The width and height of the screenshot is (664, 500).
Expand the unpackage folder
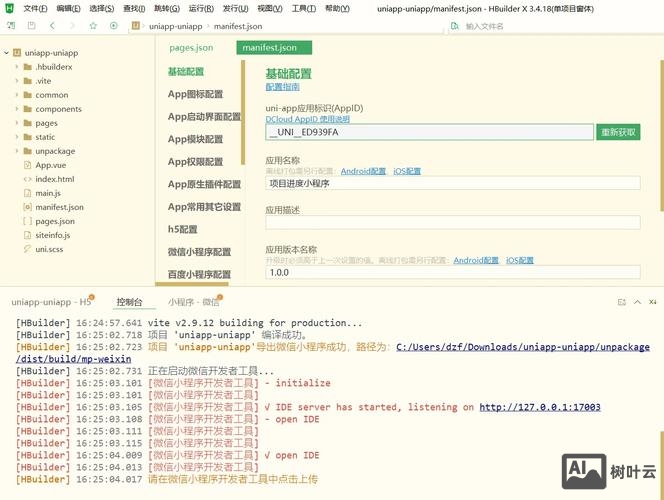17,151
